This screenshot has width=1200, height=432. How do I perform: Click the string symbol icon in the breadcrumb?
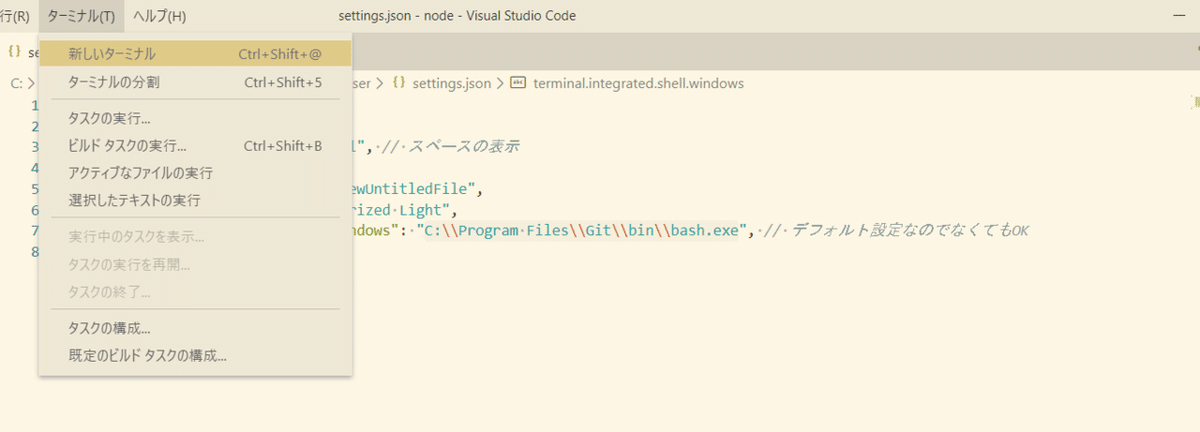pyautogui.click(x=518, y=84)
